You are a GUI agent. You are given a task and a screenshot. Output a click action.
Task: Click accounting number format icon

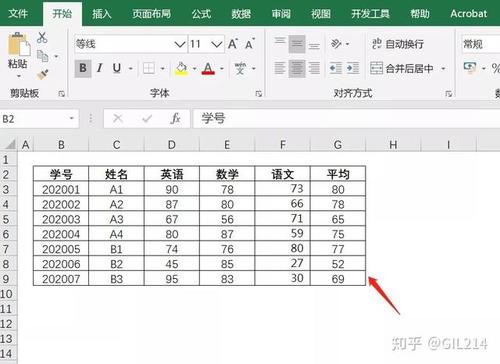470,68
